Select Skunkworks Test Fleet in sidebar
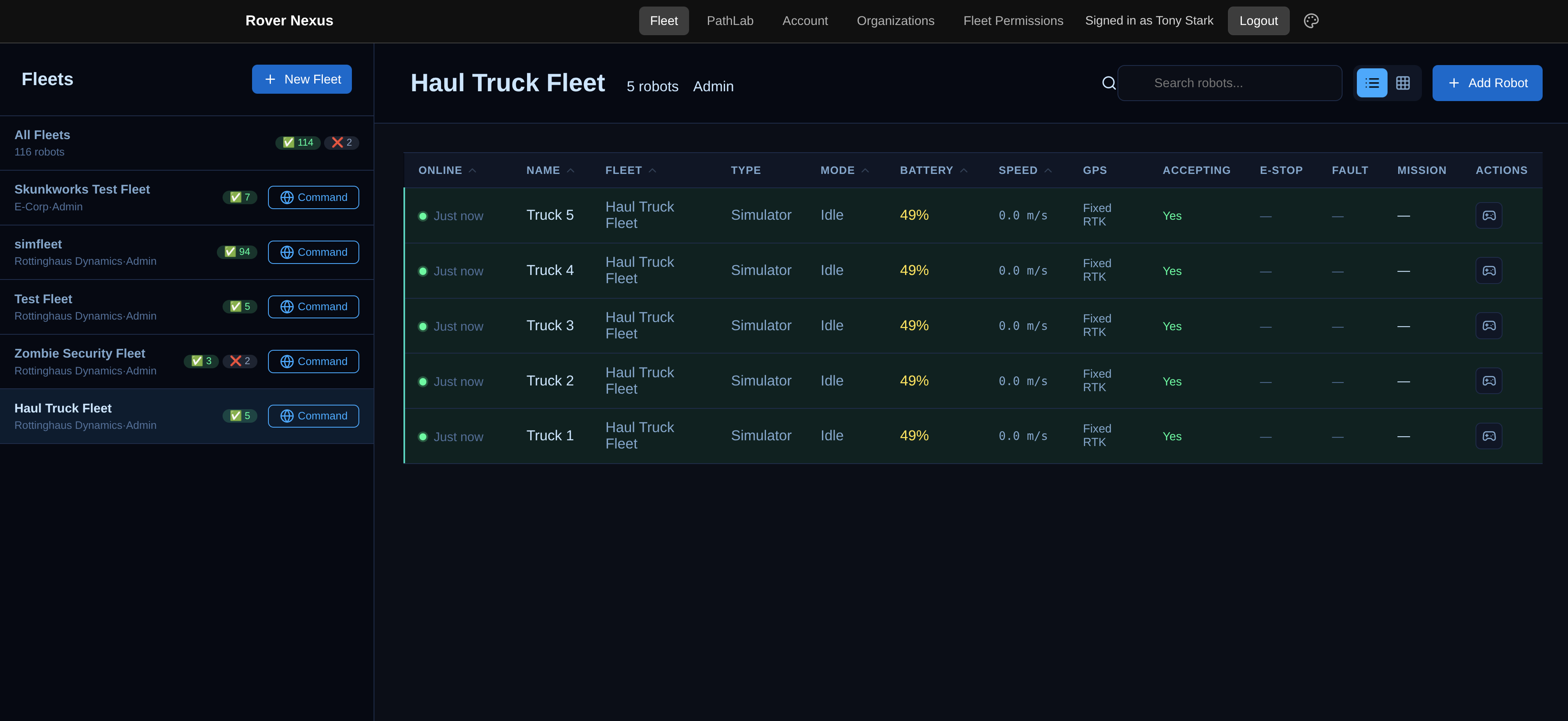Viewport: 1568px width, 721px height. tap(186, 198)
